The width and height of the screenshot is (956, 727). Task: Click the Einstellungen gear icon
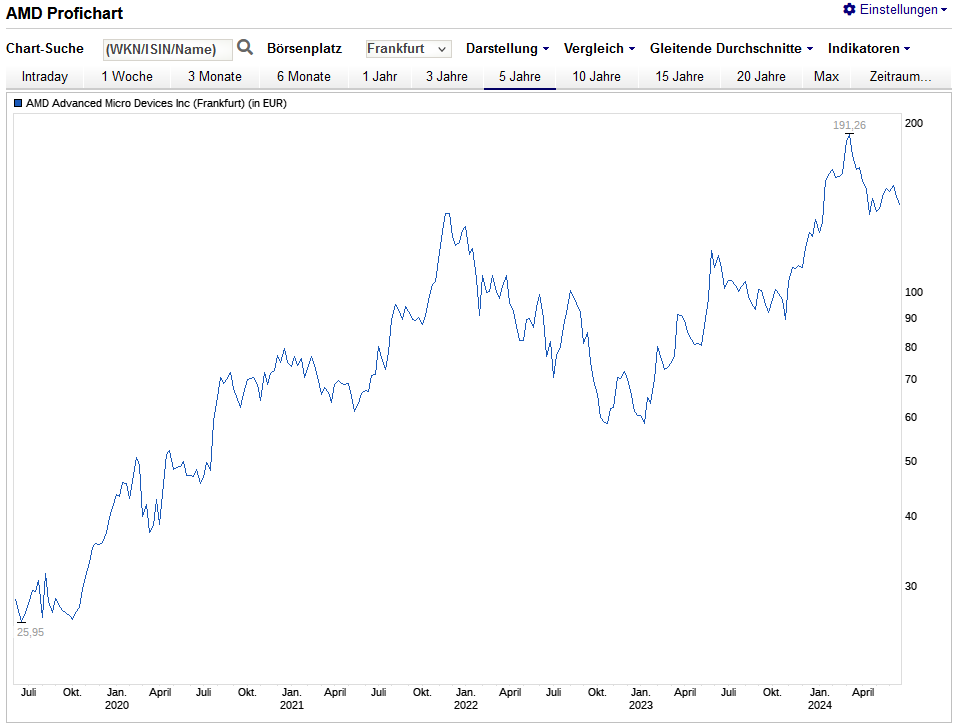[x=849, y=9]
